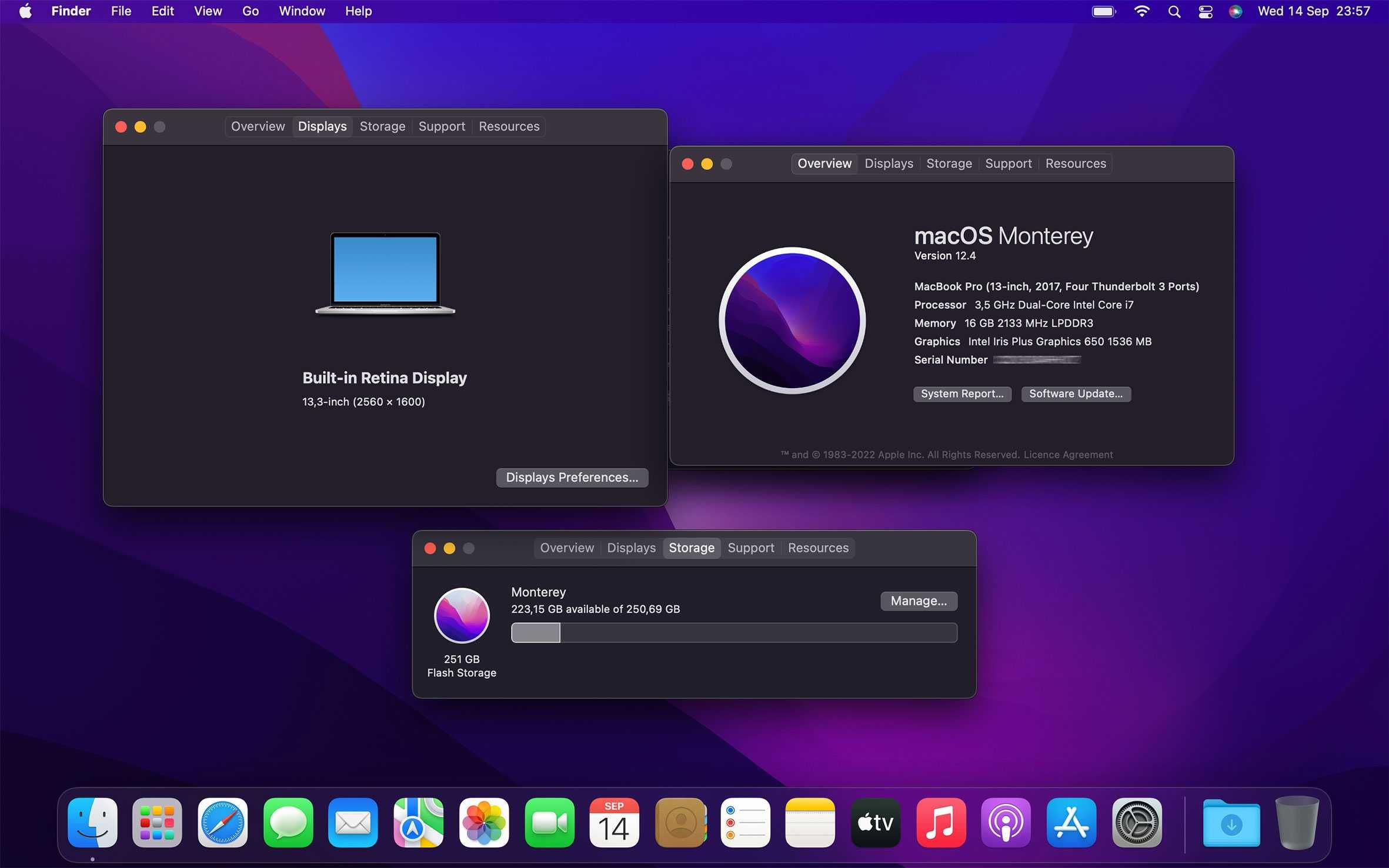Viewport: 1389px width, 868px height.
Task: Open the Mail app in Dock
Action: (x=353, y=822)
